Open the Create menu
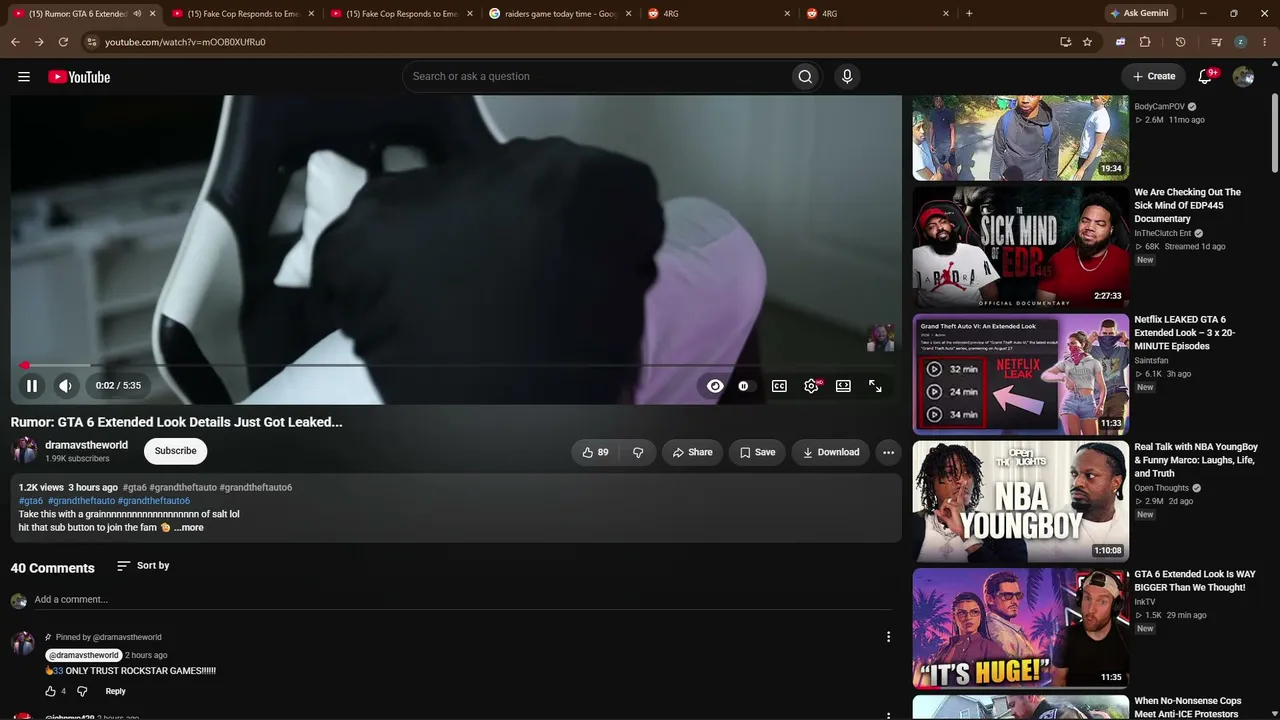The height and width of the screenshot is (720, 1280). tap(1154, 77)
